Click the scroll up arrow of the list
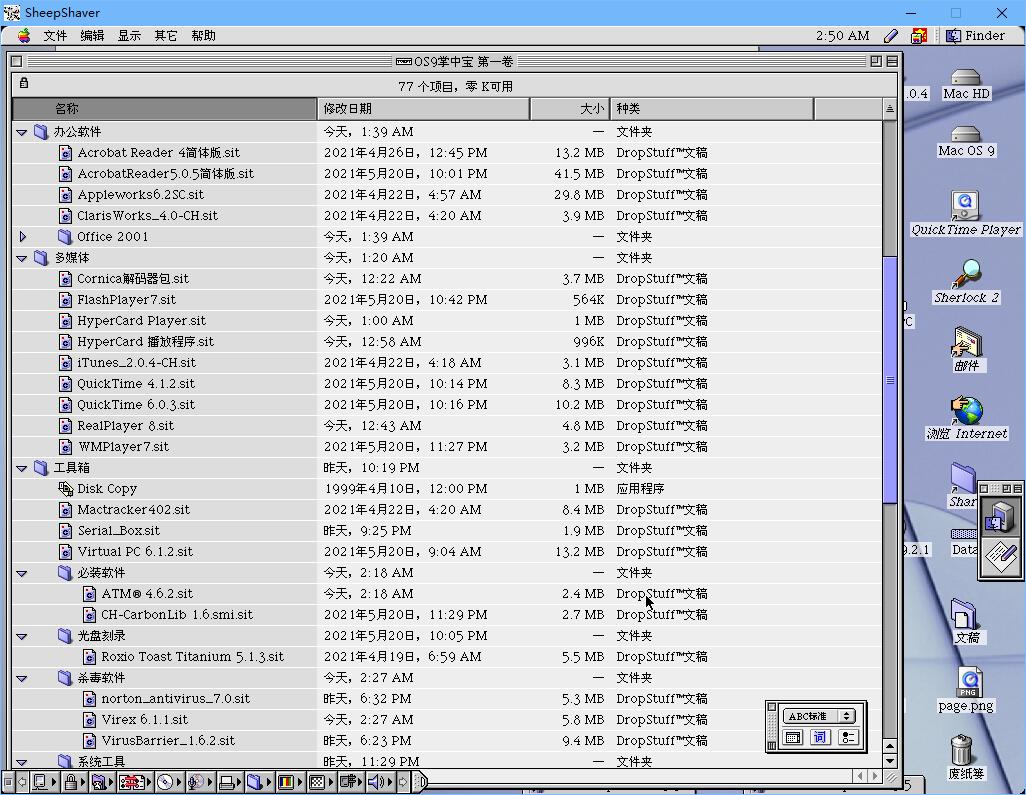Viewport: 1026px width, 795px height. [x=890, y=746]
